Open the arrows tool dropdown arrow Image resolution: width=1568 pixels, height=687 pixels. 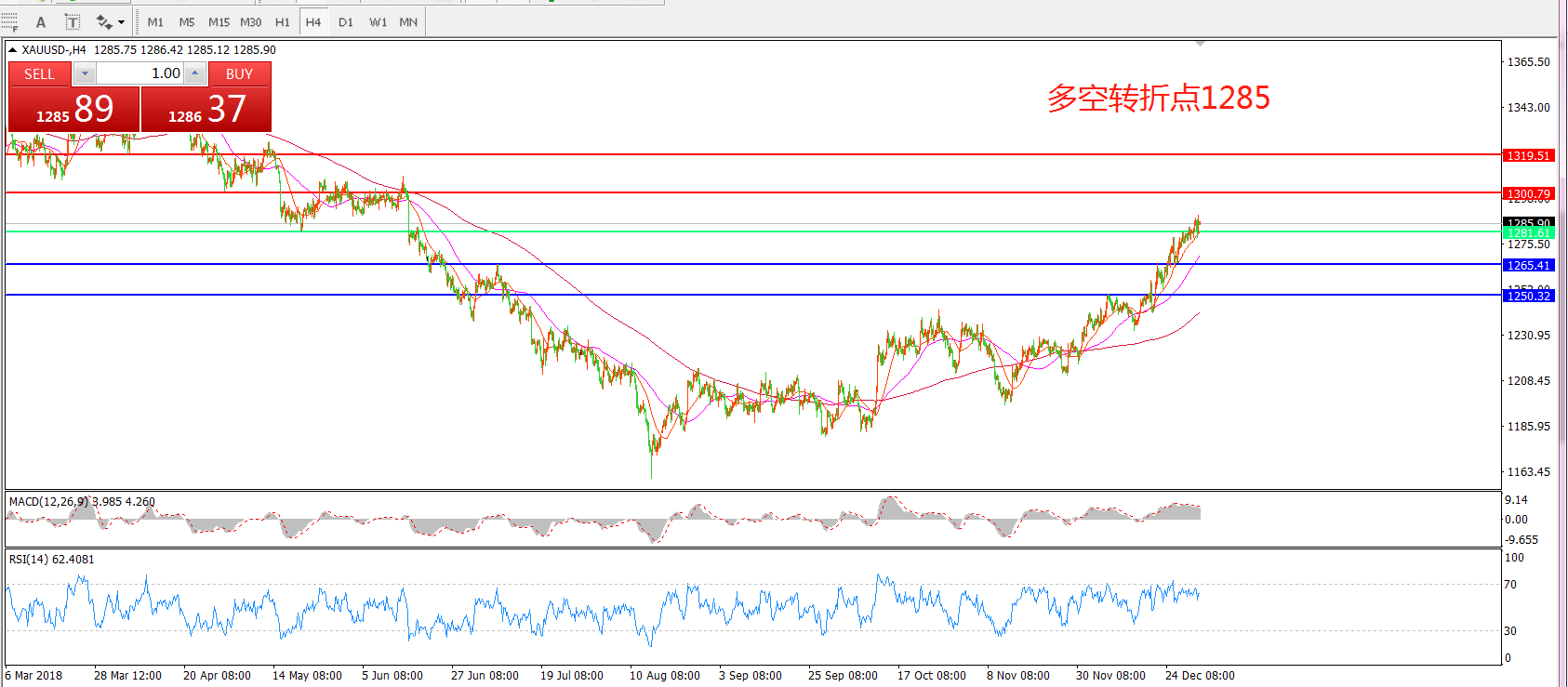click(121, 22)
